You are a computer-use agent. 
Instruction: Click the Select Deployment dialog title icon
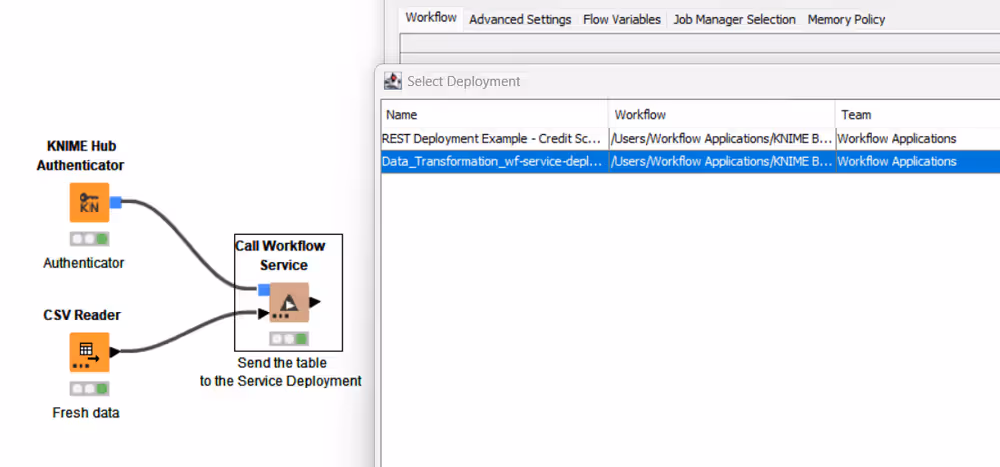(x=393, y=81)
